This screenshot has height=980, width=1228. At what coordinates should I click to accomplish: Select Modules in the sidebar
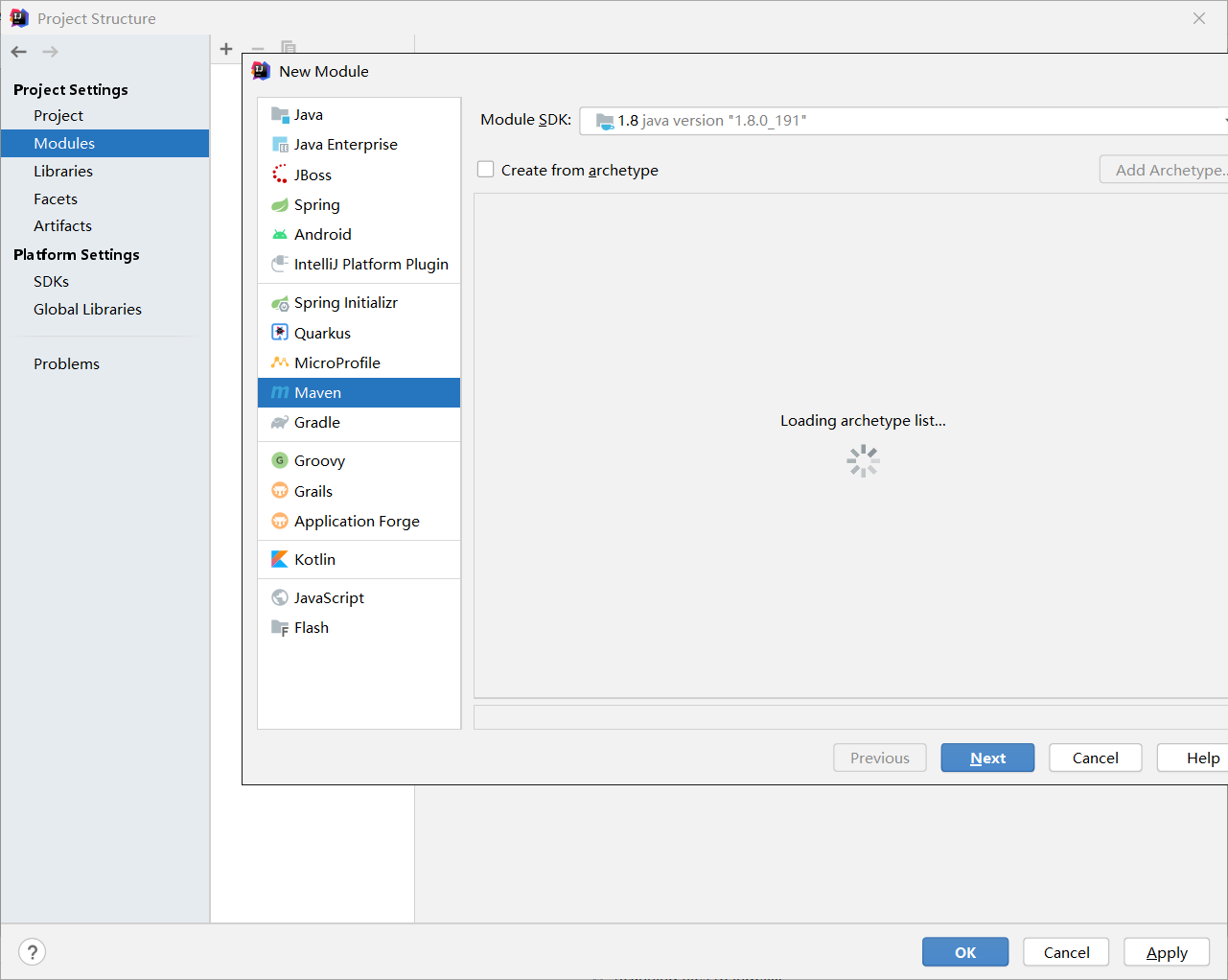104,143
